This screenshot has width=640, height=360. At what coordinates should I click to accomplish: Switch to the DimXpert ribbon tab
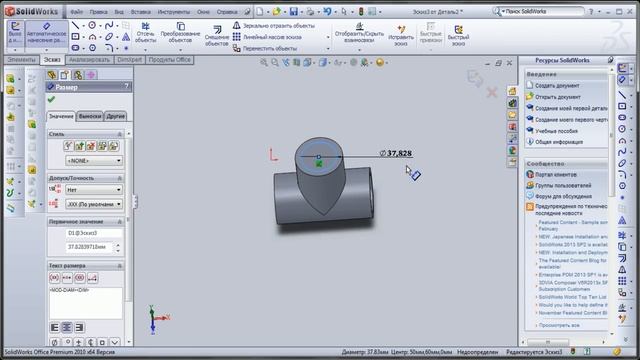point(129,60)
